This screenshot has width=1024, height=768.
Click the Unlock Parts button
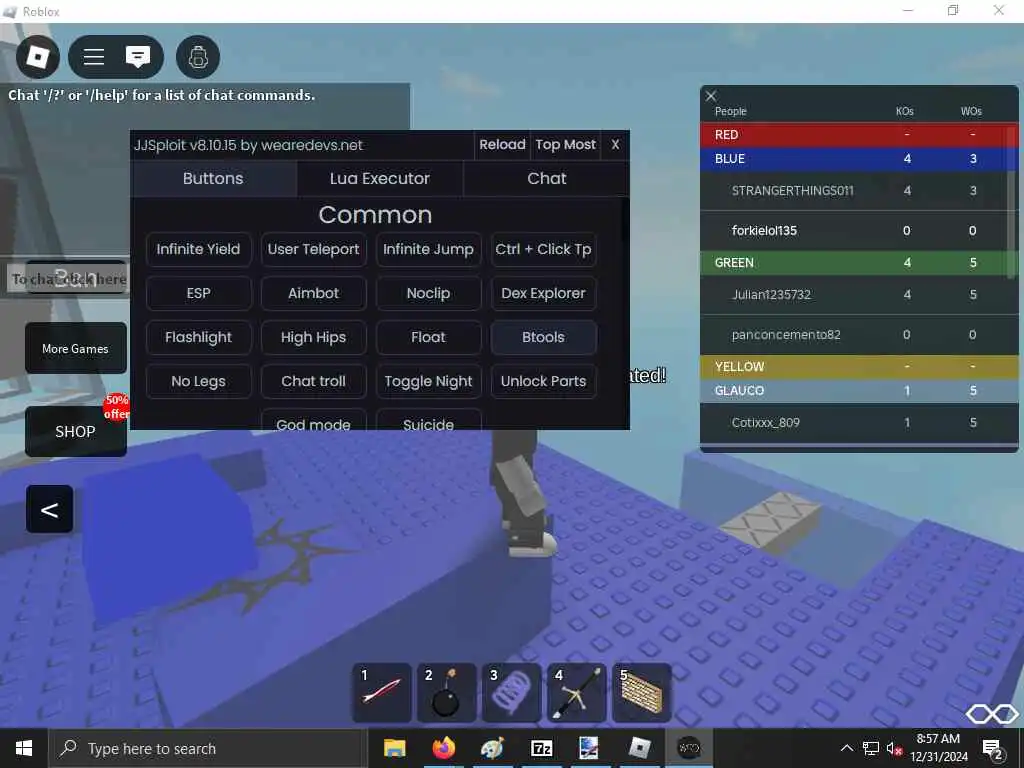coord(543,381)
